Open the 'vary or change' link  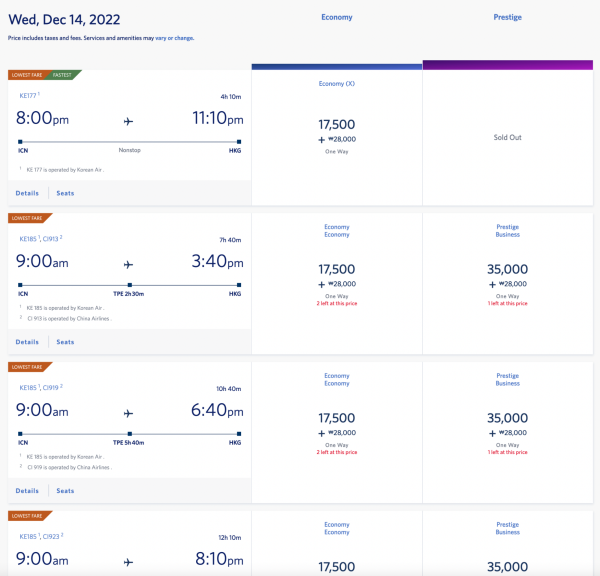[x=178, y=38]
